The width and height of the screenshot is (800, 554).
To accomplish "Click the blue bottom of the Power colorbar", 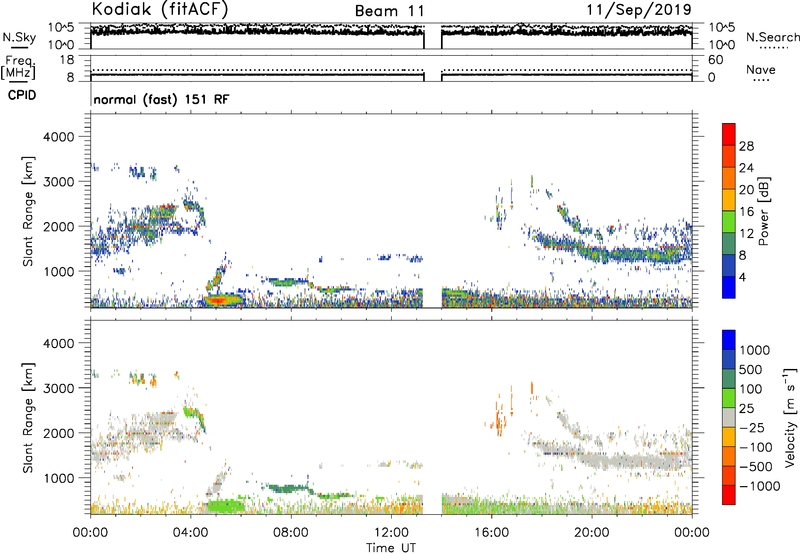I will [729, 287].
